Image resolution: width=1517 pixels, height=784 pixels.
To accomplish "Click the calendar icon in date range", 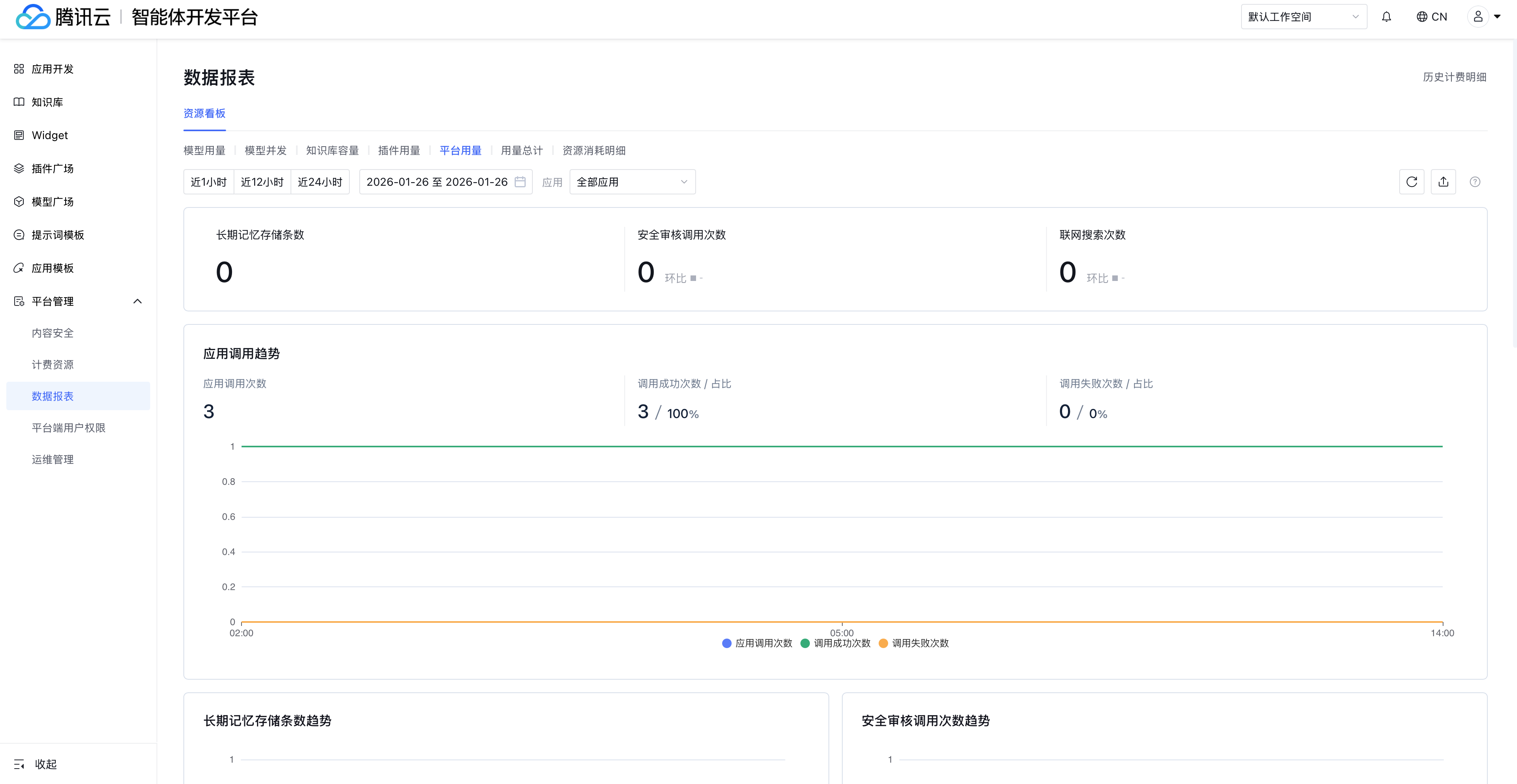I will tap(520, 182).
